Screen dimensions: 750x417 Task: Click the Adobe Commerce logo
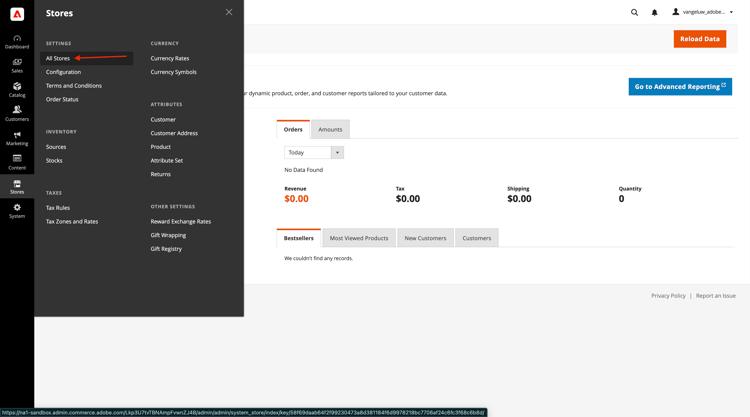pyautogui.click(x=17, y=14)
